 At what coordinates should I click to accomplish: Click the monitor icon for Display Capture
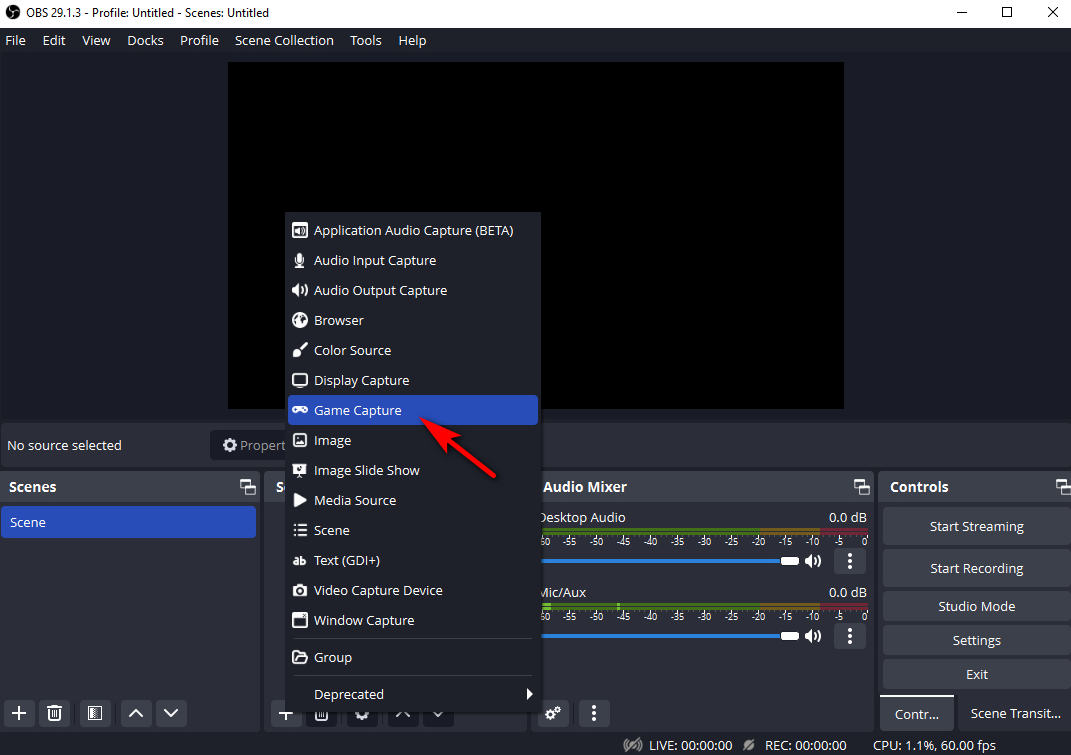pyautogui.click(x=300, y=381)
